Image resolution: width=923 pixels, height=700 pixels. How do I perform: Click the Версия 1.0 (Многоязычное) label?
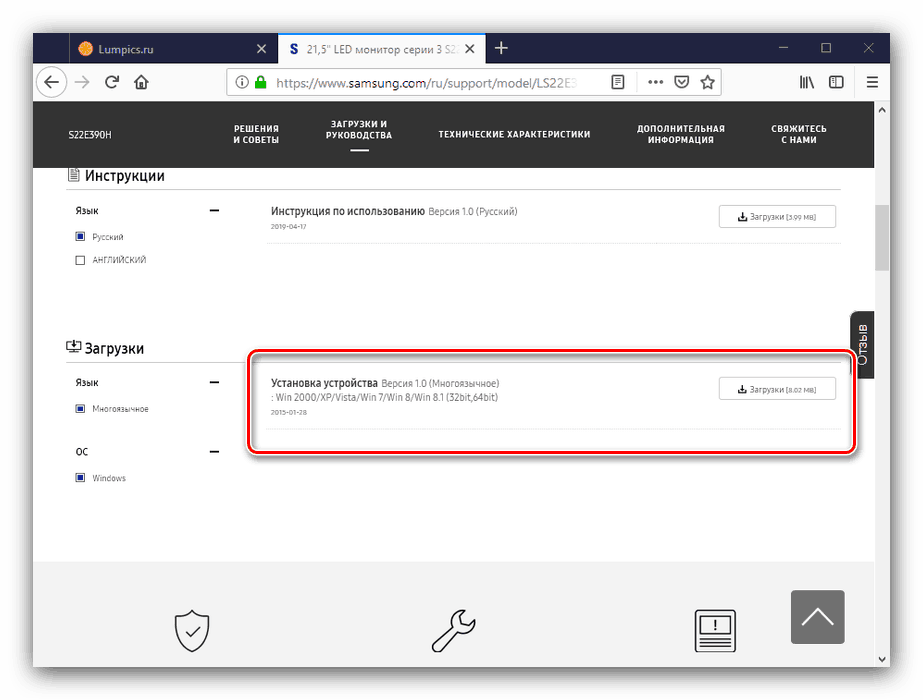click(440, 383)
